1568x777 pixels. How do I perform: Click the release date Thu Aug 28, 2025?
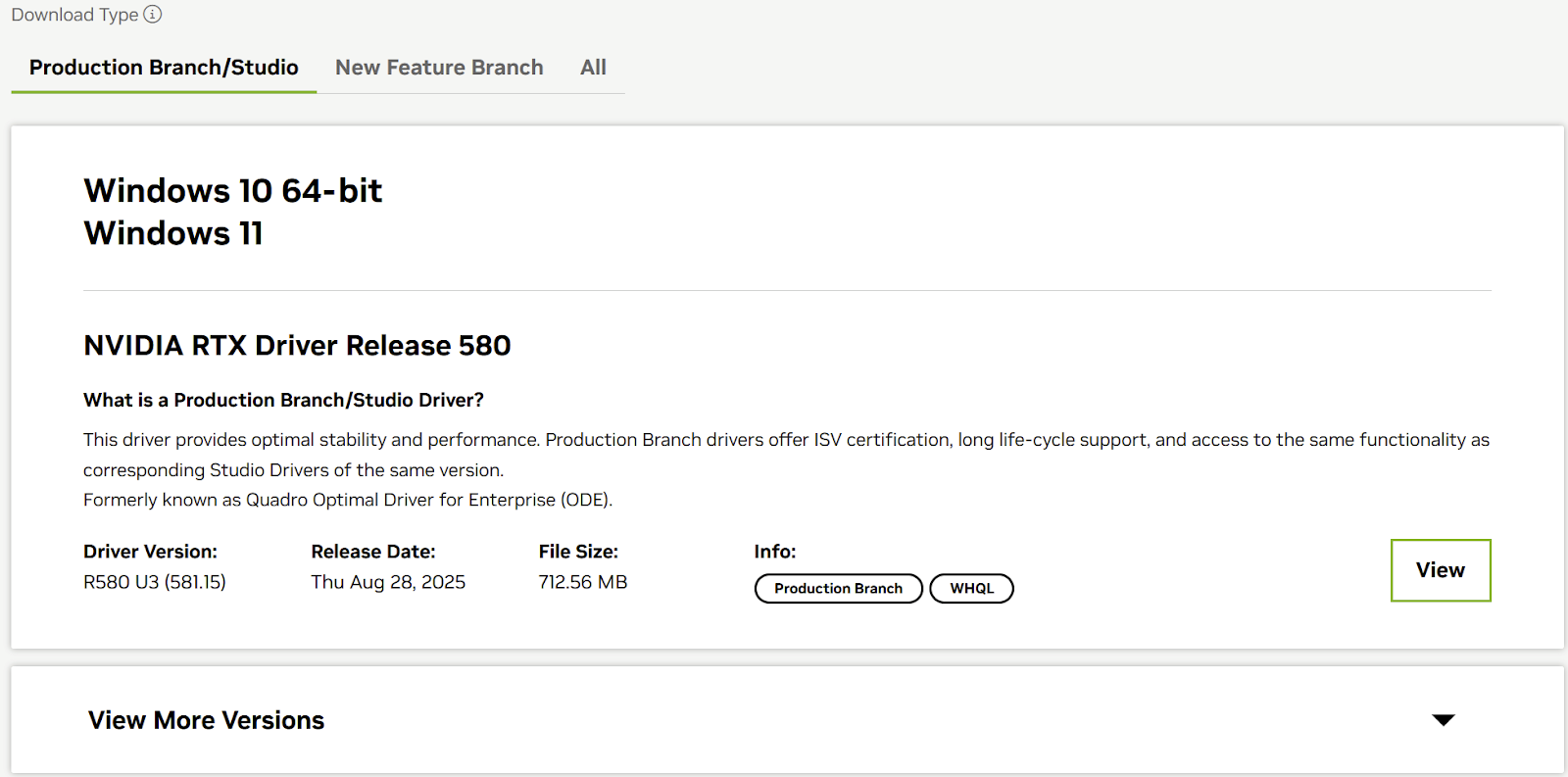pyautogui.click(x=388, y=582)
